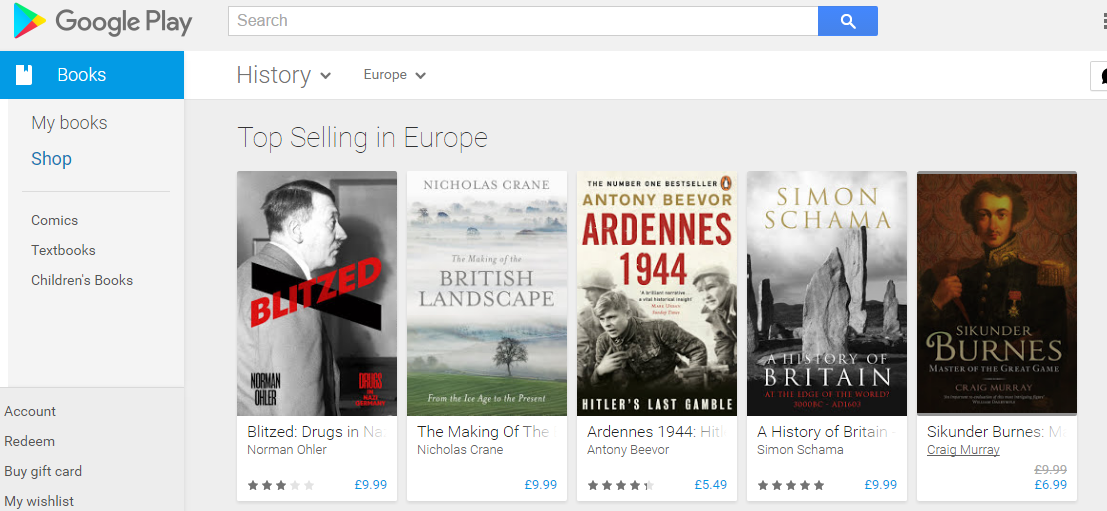Open the My books section
This screenshot has height=511, width=1107.
pyautogui.click(x=69, y=123)
